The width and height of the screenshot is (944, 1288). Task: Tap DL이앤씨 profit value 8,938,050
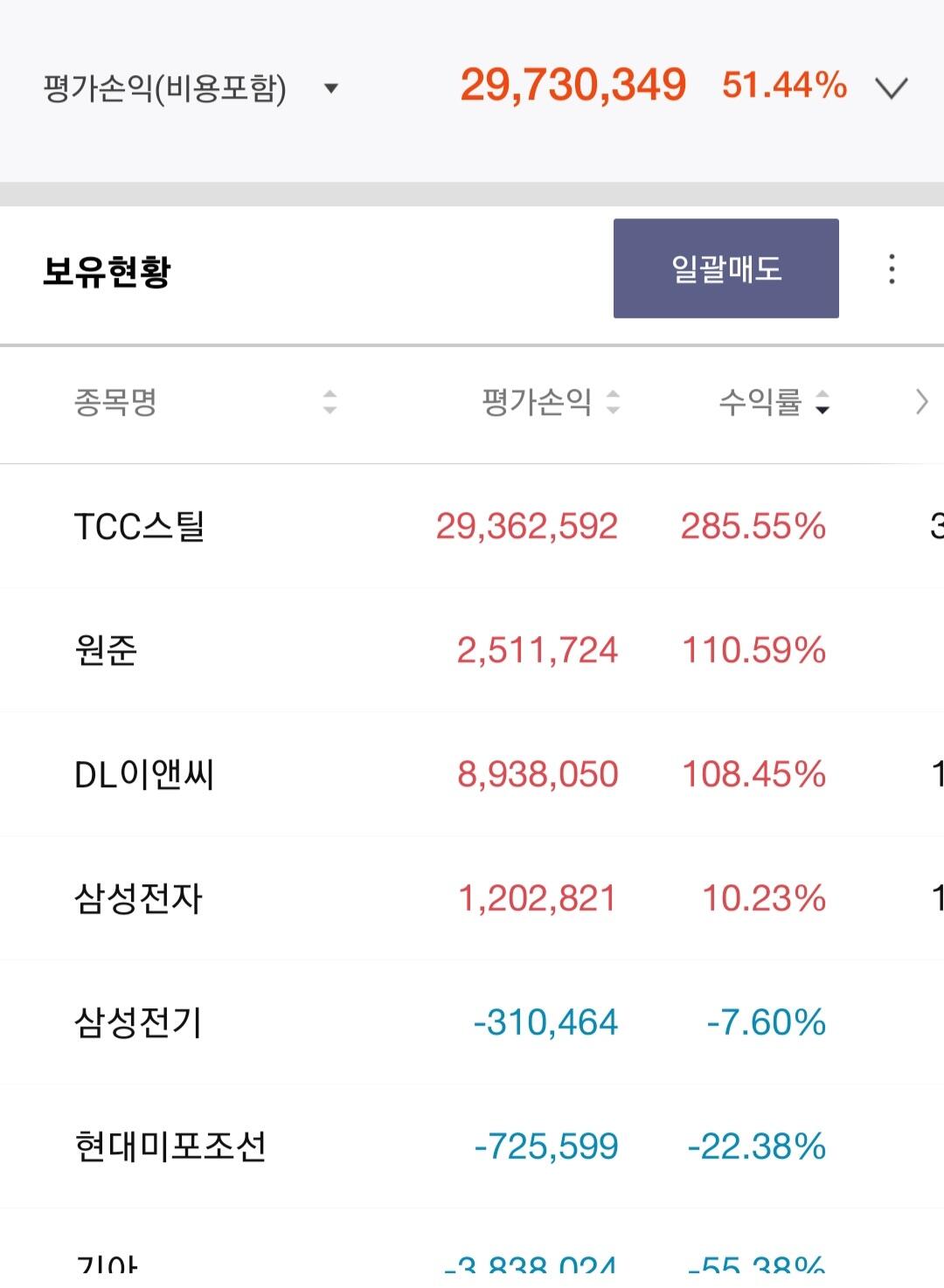[x=538, y=775]
